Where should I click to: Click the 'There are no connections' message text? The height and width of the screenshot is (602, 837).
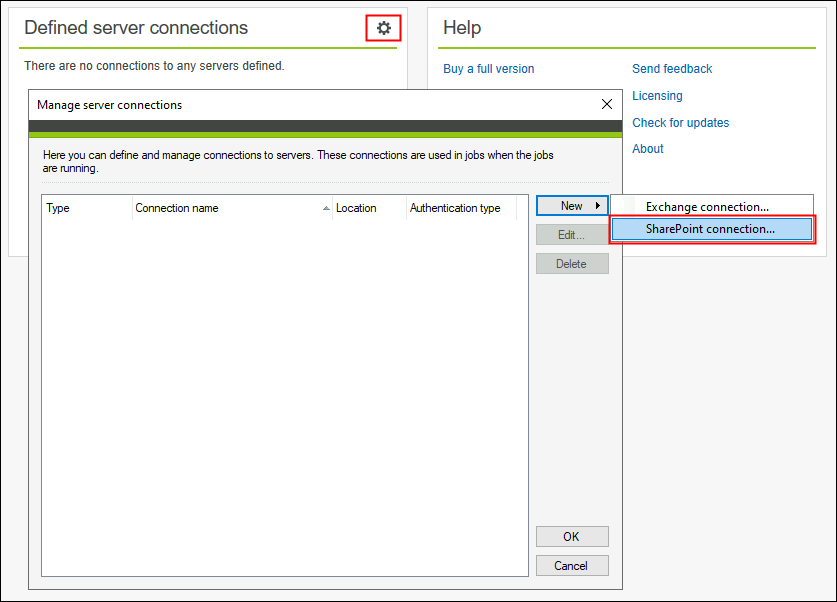(154, 66)
